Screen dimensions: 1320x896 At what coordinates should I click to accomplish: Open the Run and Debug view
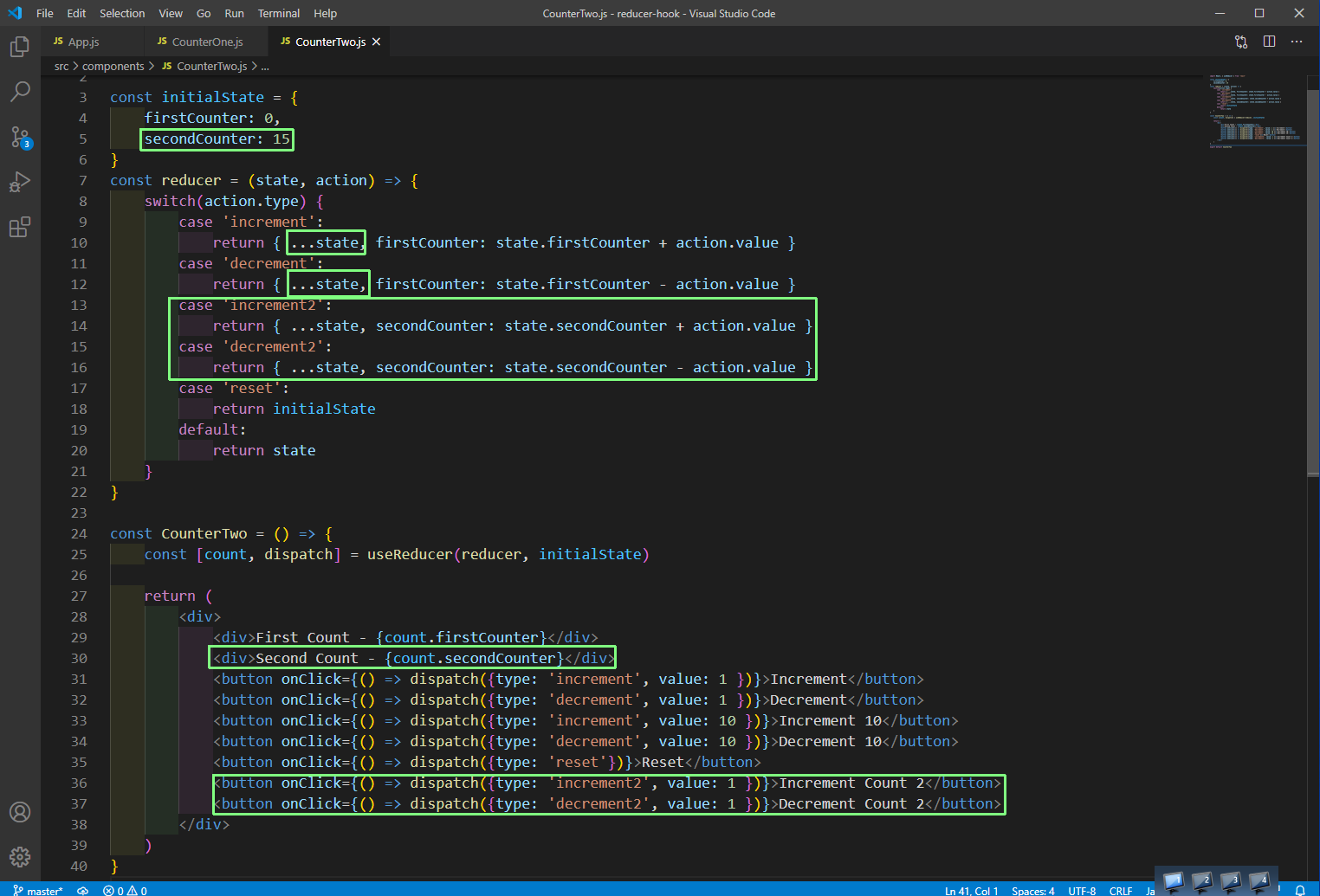[x=20, y=182]
